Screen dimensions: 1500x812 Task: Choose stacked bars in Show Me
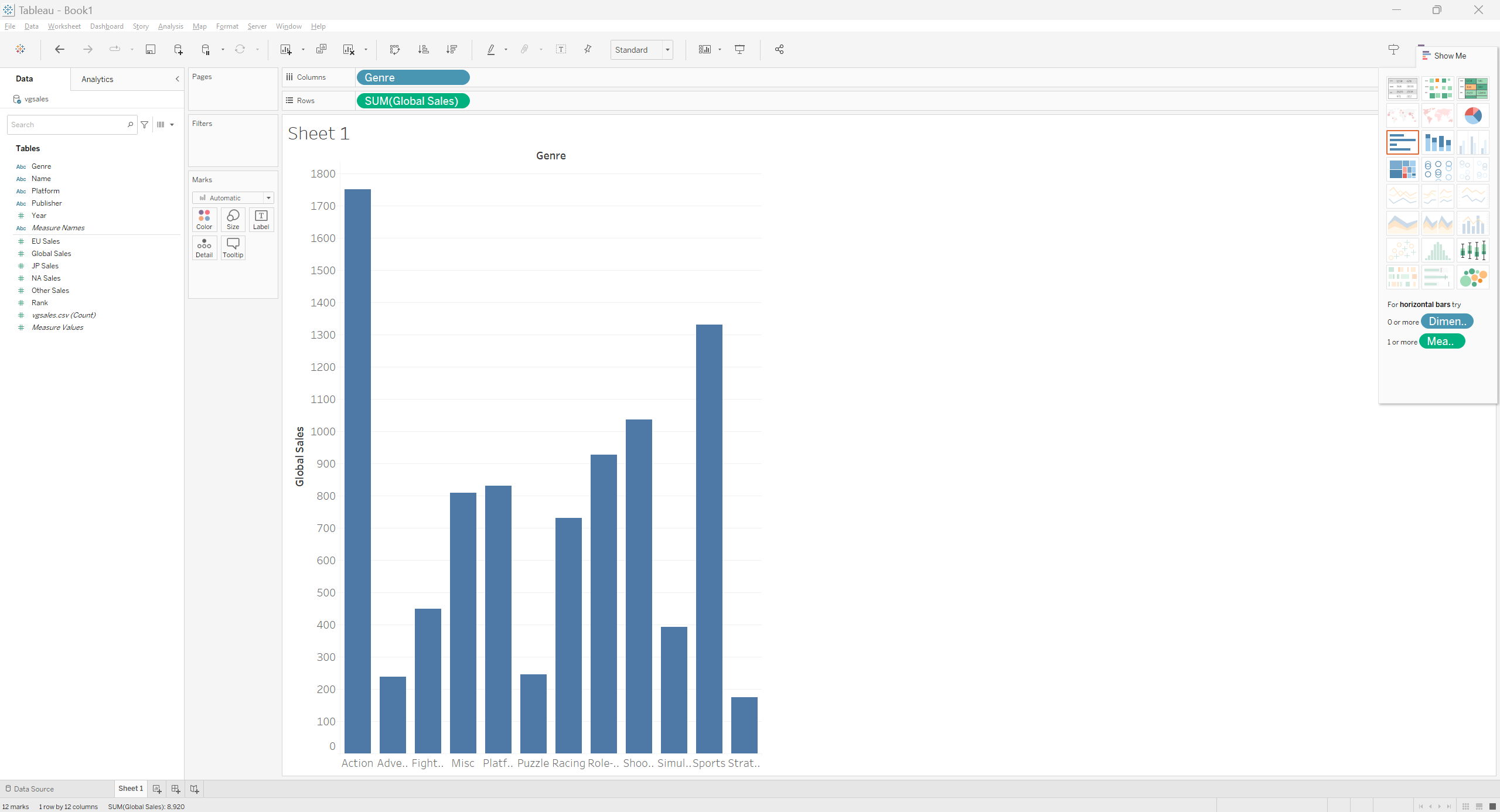coord(1438,142)
